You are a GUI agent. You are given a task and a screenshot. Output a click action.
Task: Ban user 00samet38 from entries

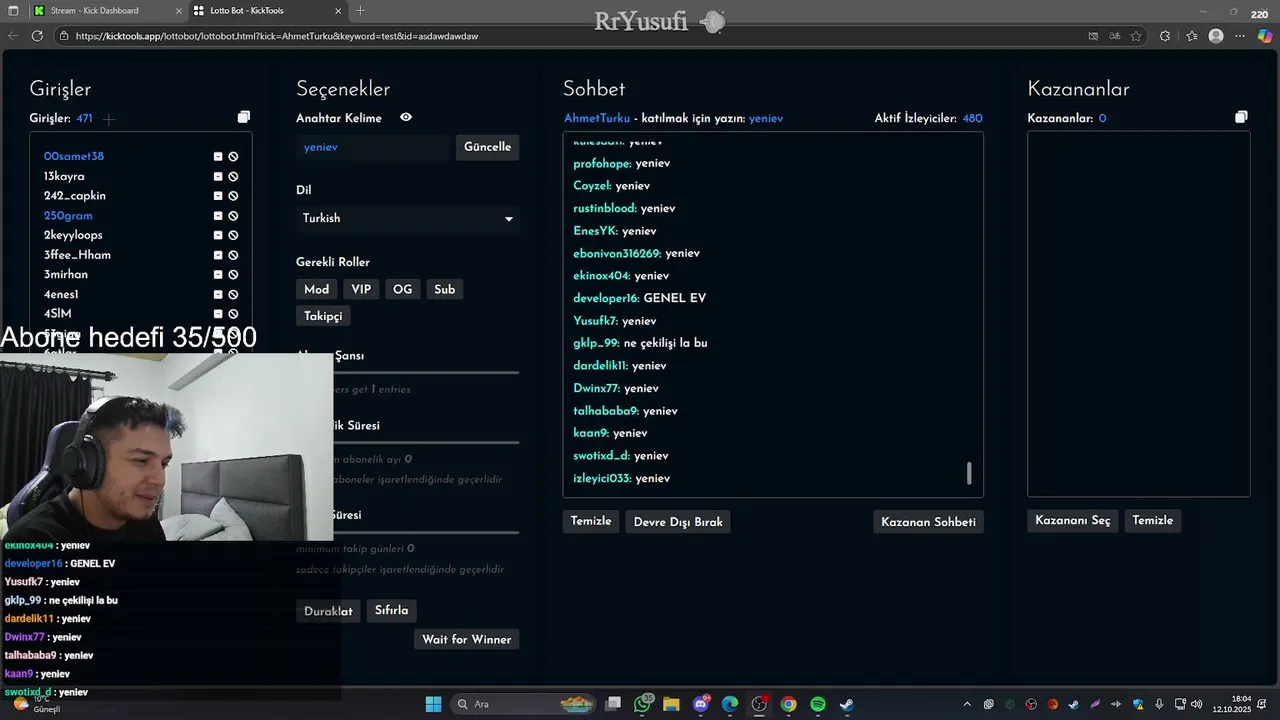233,157
